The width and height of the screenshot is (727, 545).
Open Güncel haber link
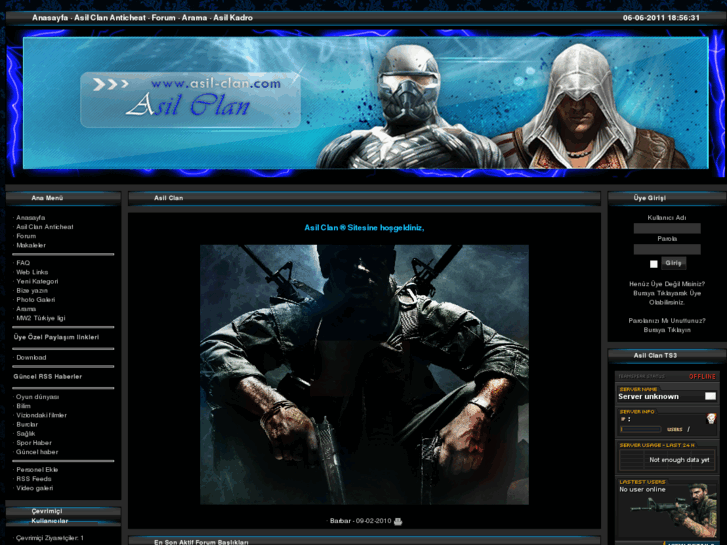(37, 452)
